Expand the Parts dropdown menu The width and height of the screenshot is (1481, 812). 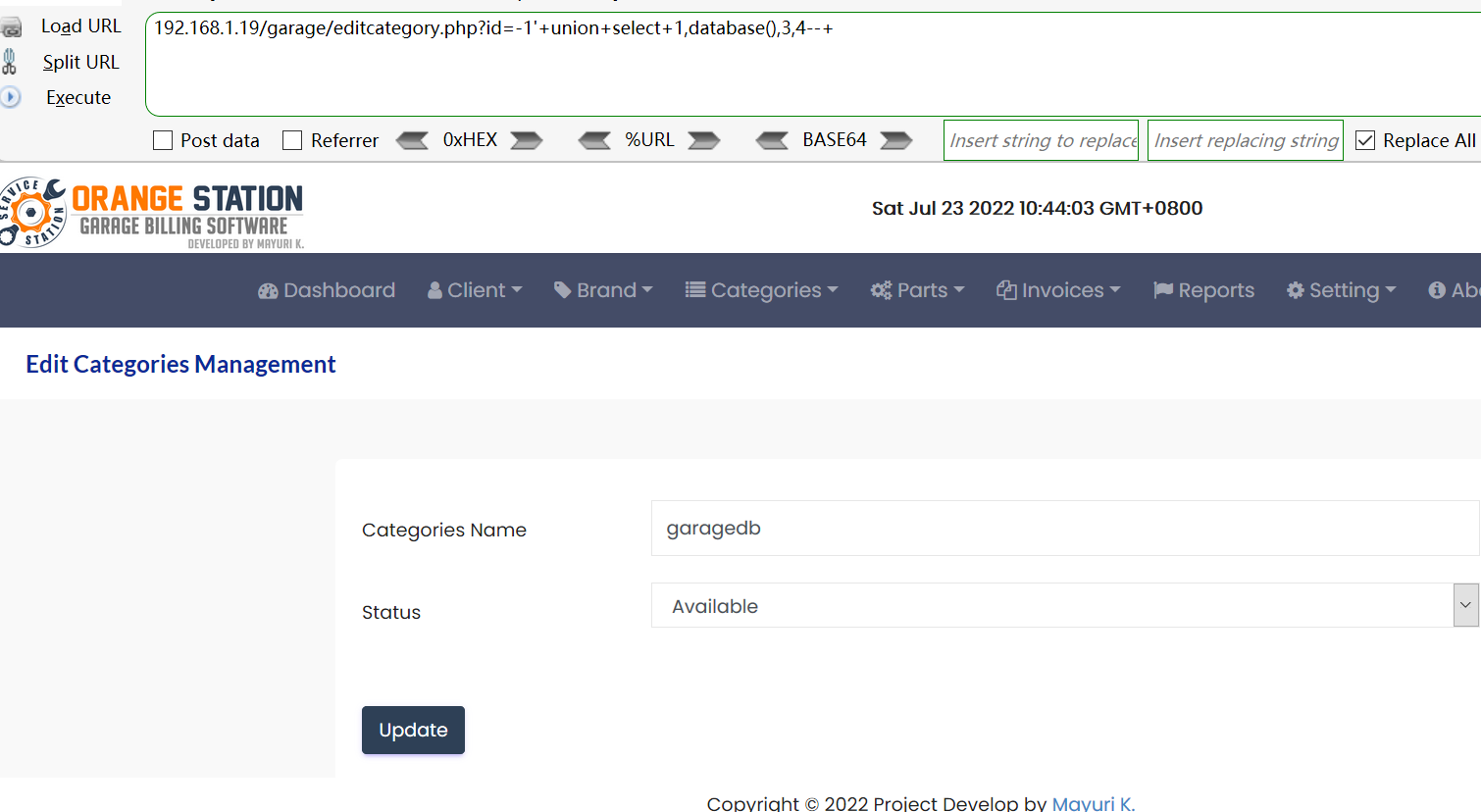(x=918, y=290)
